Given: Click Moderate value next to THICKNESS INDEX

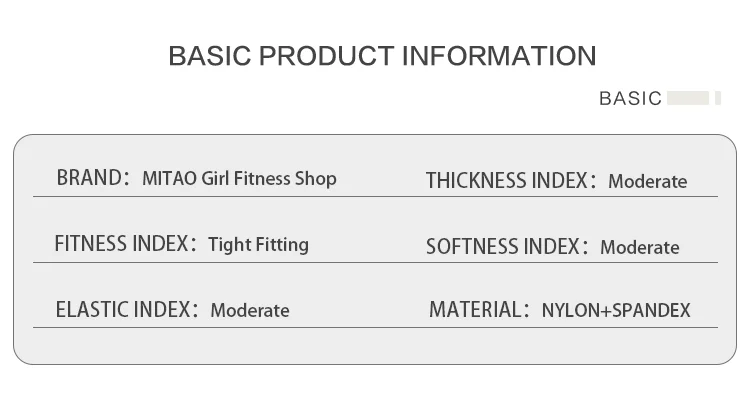Looking at the screenshot, I should click(648, 181).
